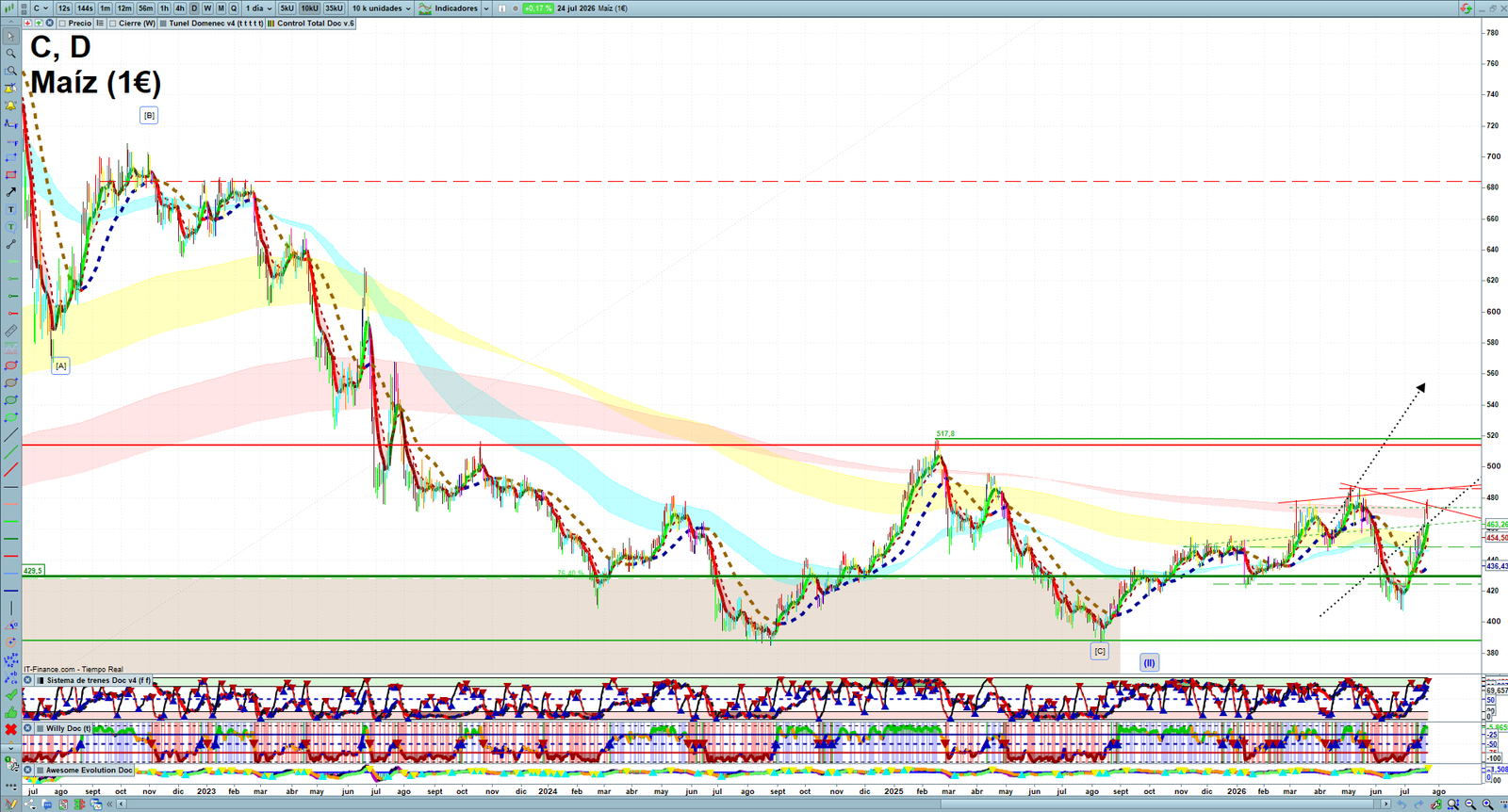Toggle the Precio checkbox
This screenshot has width=1508, height=812.
tap(62, 24)
